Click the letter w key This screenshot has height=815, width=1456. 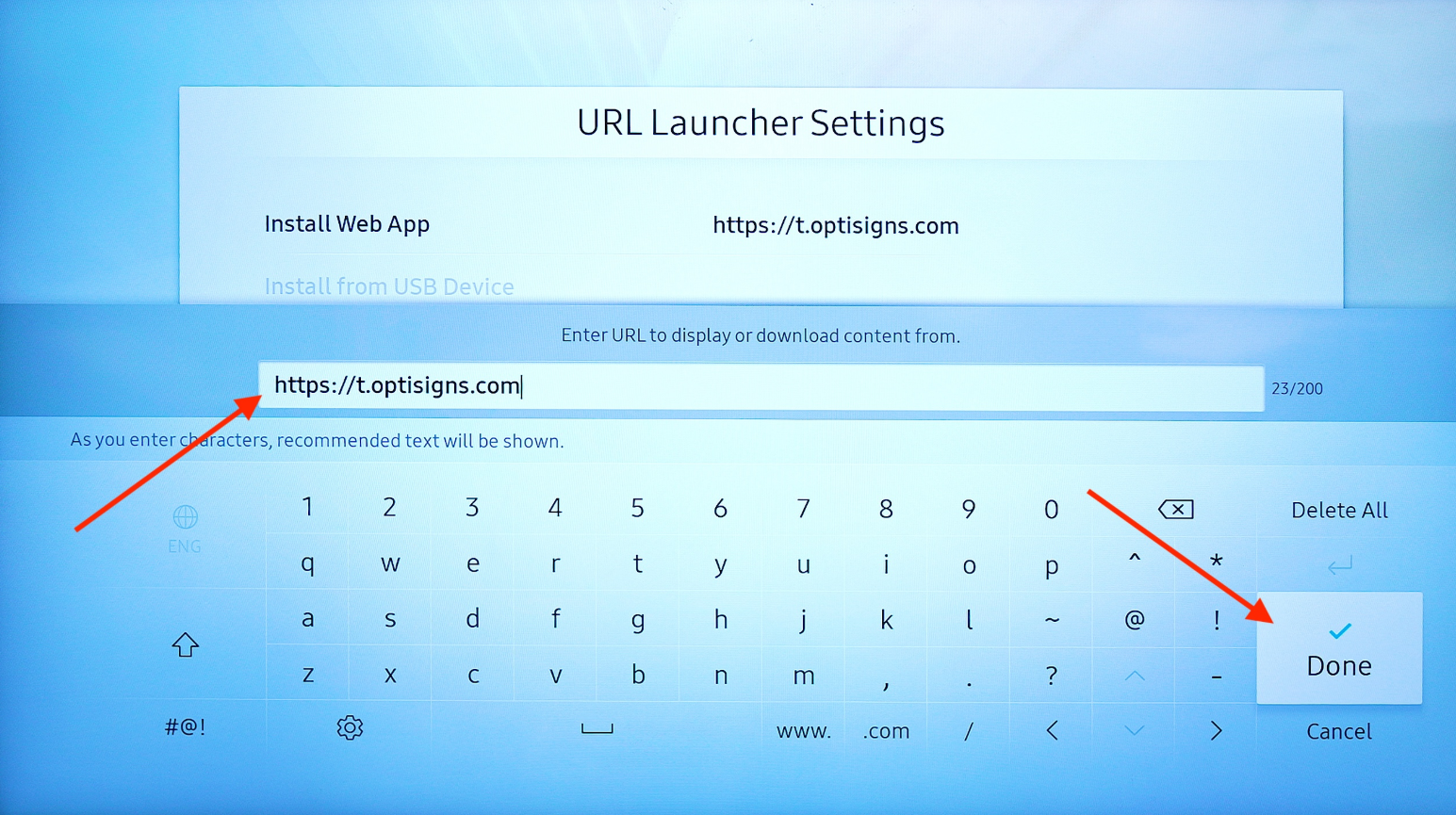[390, 564]
